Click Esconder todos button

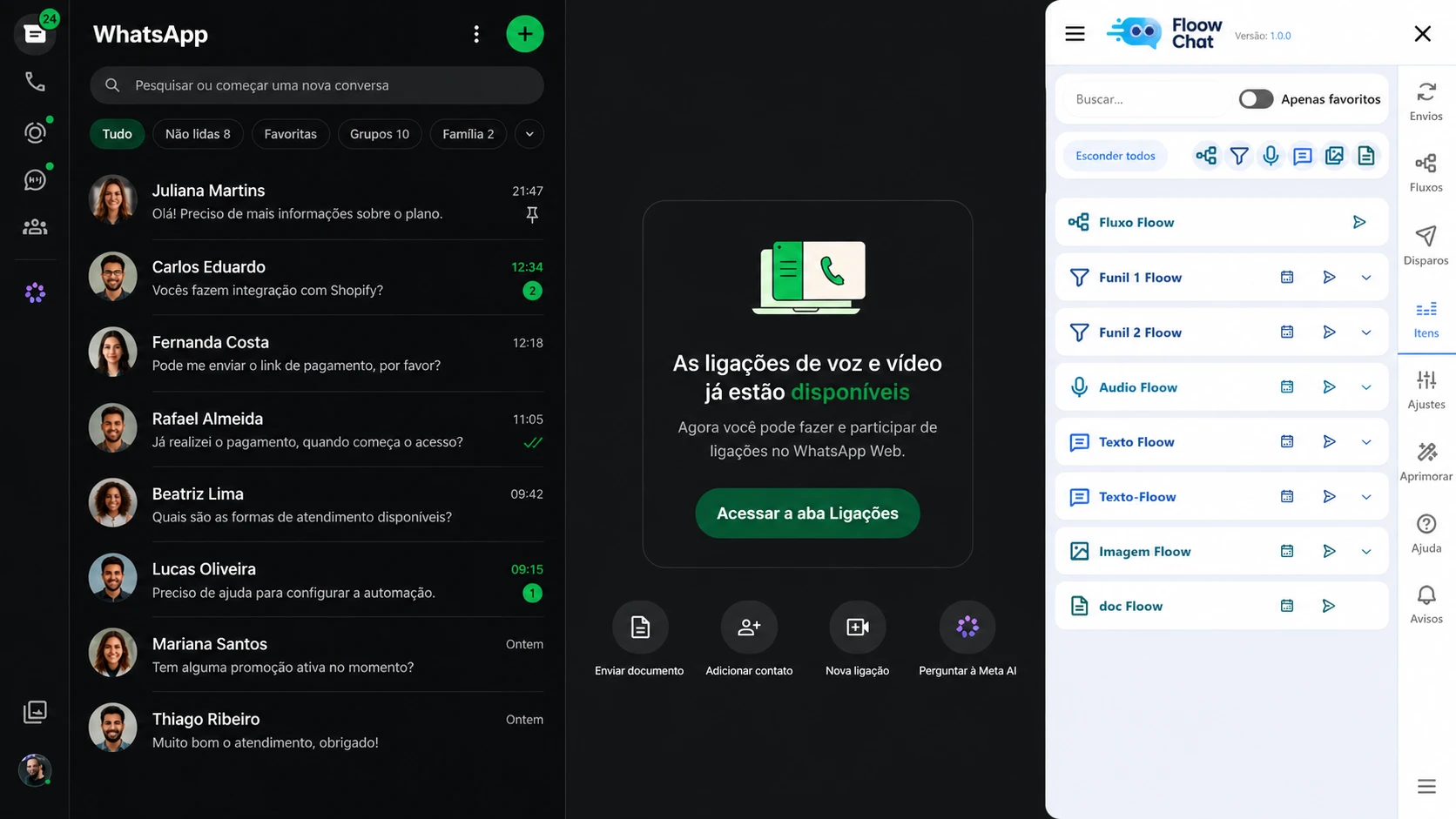pos(1116,156)
